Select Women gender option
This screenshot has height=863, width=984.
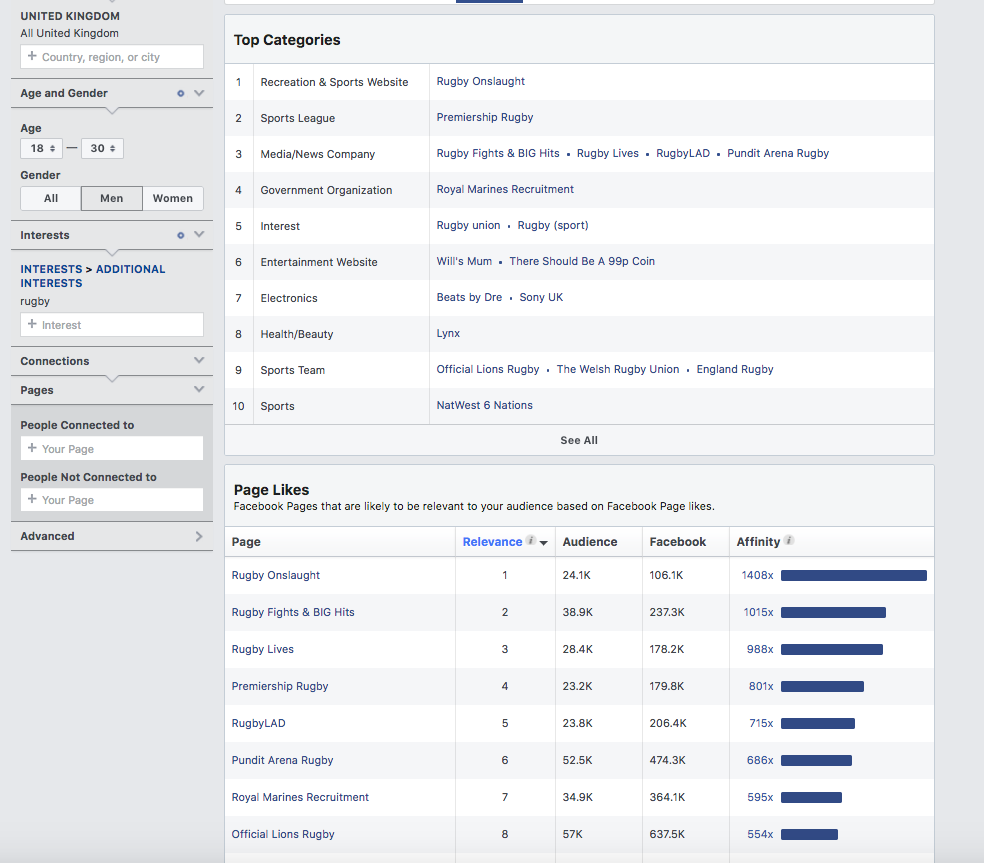pyautogui.click(x=173, y=198)
